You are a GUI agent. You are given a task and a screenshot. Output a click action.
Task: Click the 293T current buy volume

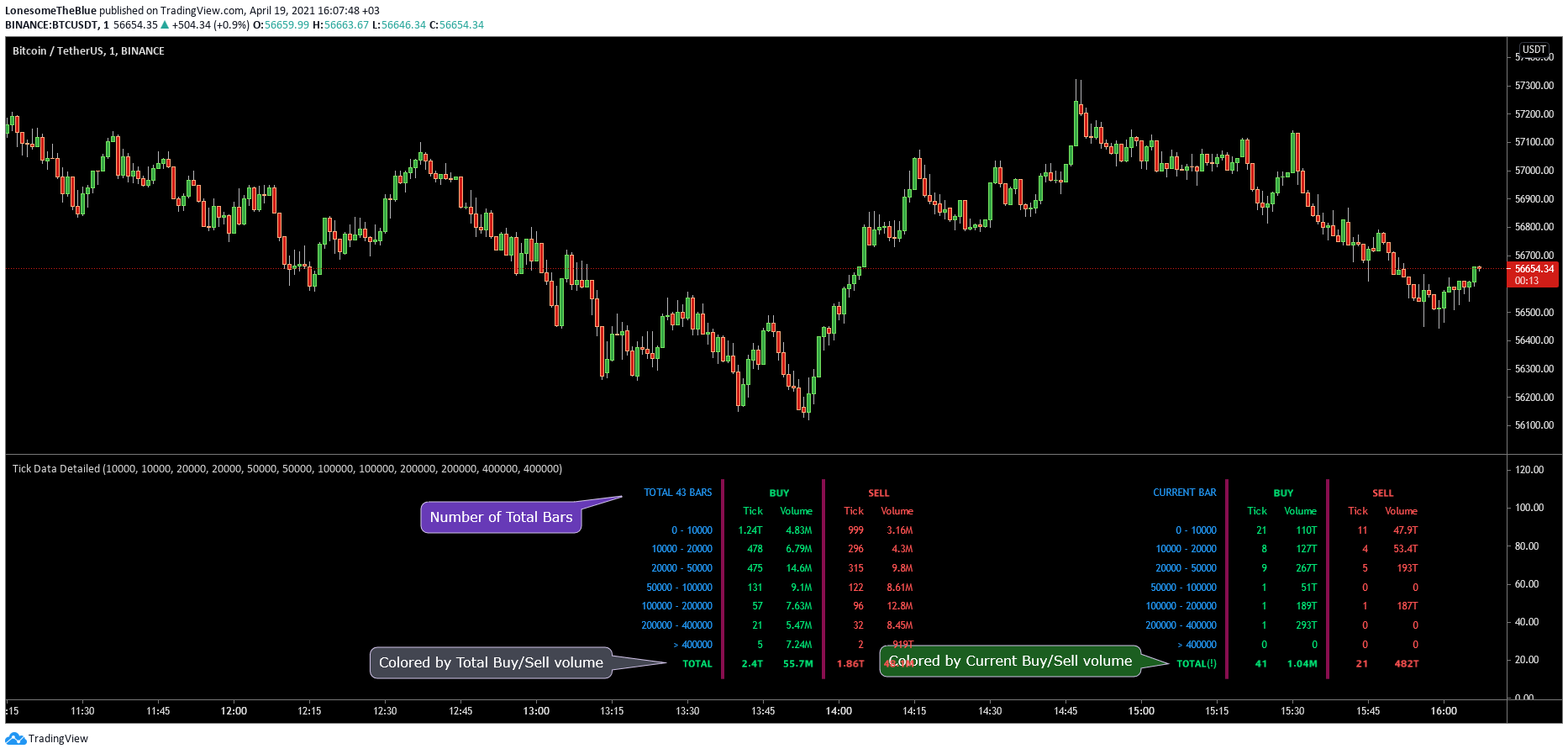pos(1306,625)
